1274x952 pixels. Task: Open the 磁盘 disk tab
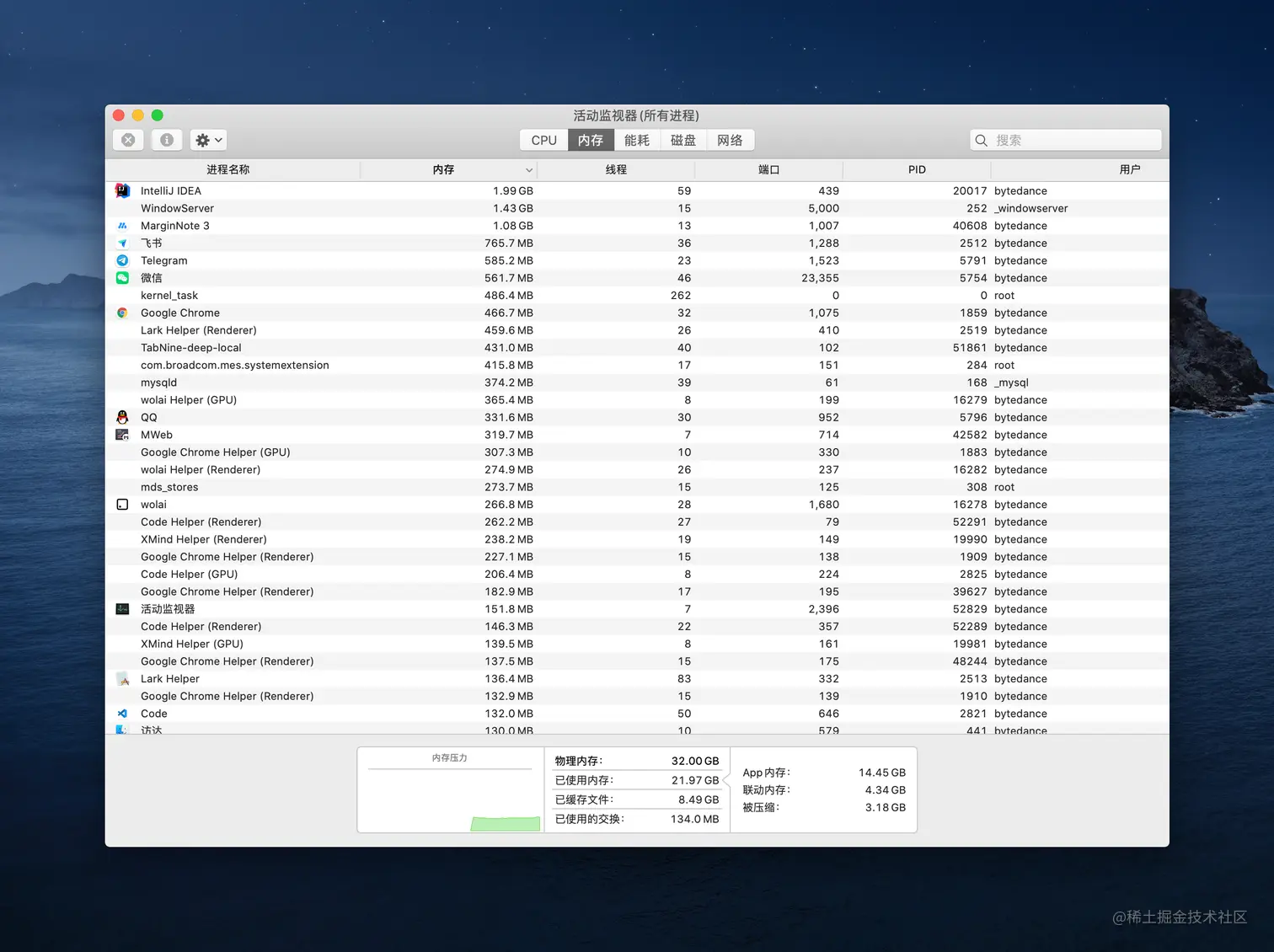point(683,140)
